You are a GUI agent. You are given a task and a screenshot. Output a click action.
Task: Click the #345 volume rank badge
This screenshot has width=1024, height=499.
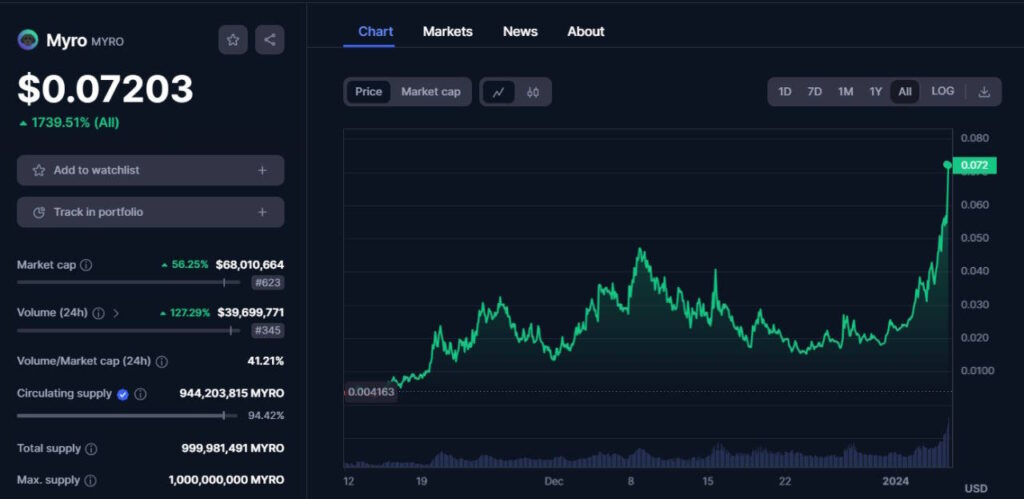click(x=268, y=330)
